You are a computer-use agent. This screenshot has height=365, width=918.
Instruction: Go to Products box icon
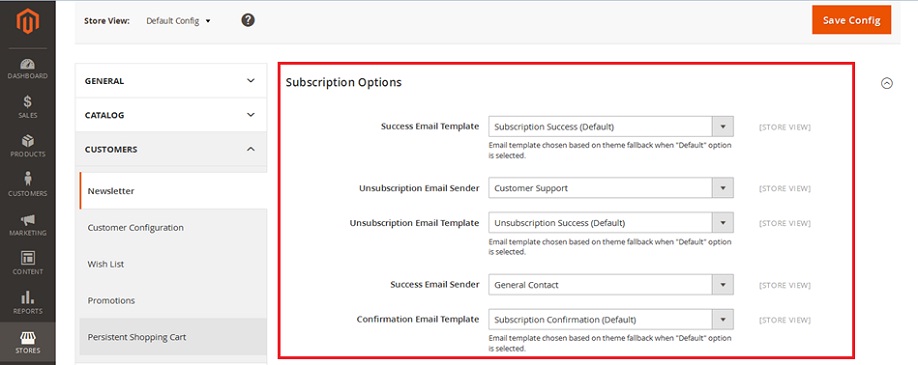point(28,141)
